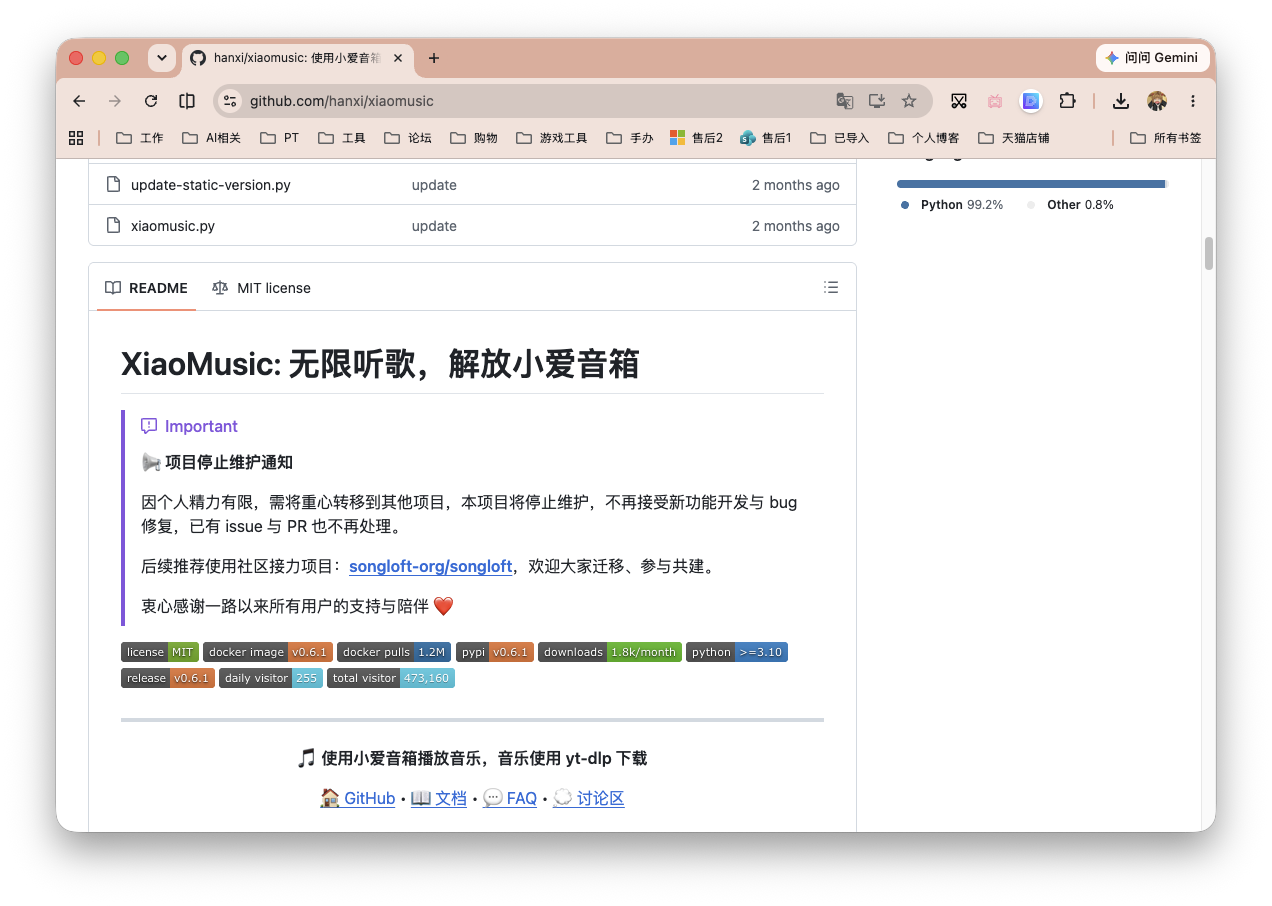Go back to the previous page

79,101
